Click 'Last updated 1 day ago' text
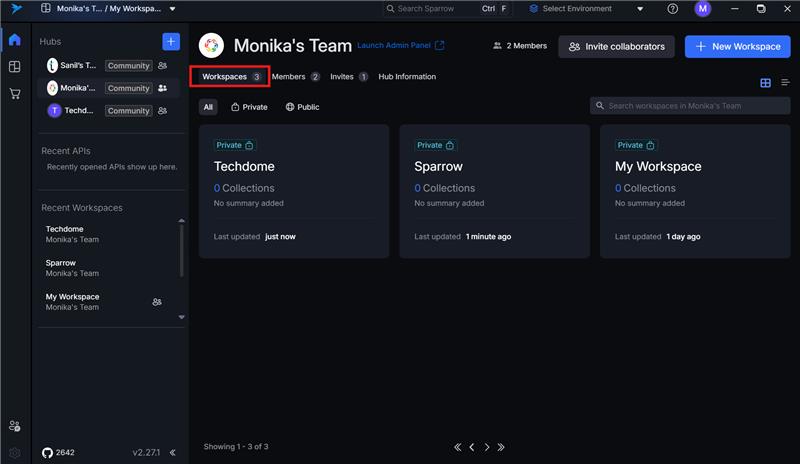This screenshot has width=800, height=464. click(657, 236)
